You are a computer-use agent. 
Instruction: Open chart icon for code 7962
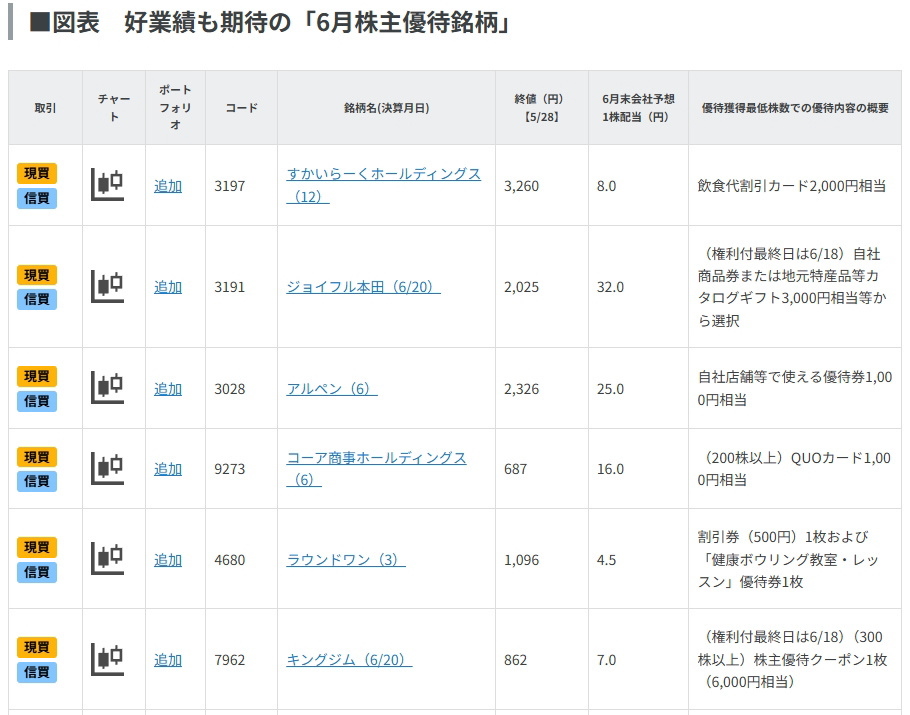click(x=108, y=659)
